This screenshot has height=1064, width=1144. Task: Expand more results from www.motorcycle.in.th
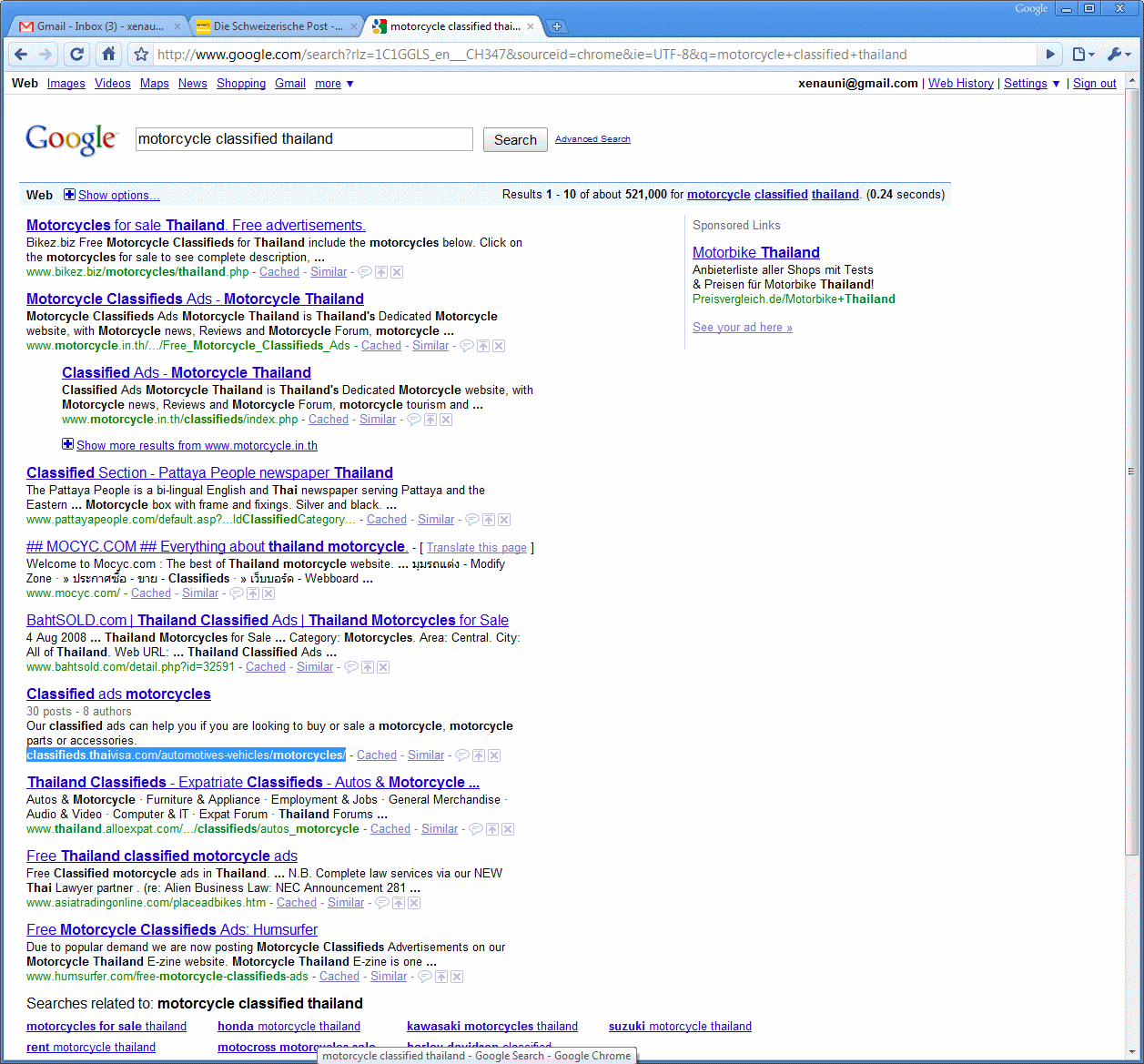click(67, 444)
